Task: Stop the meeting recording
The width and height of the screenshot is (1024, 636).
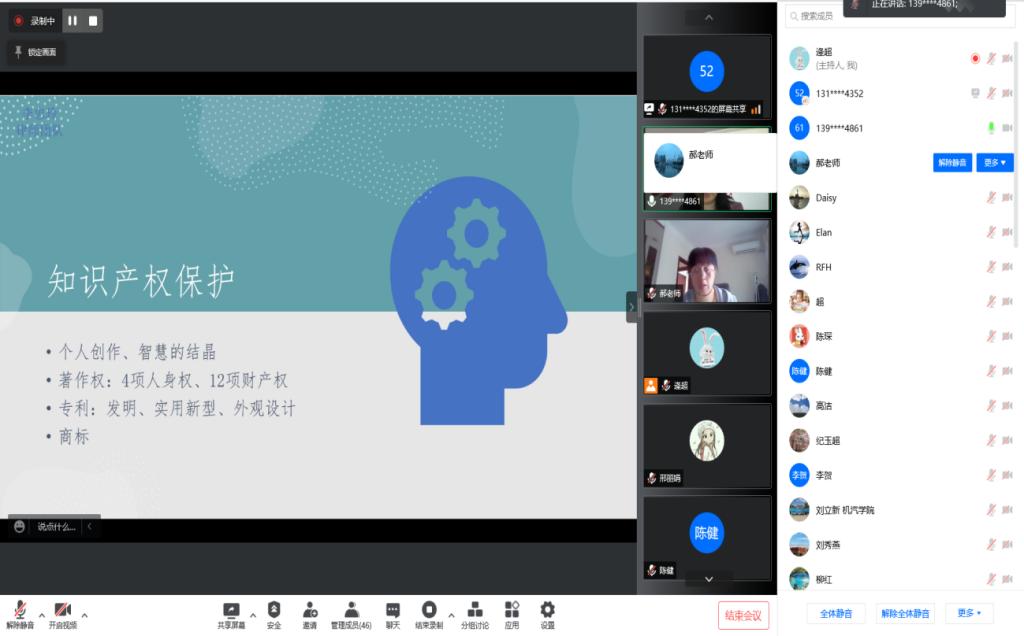Action: [x=93, y=21]
